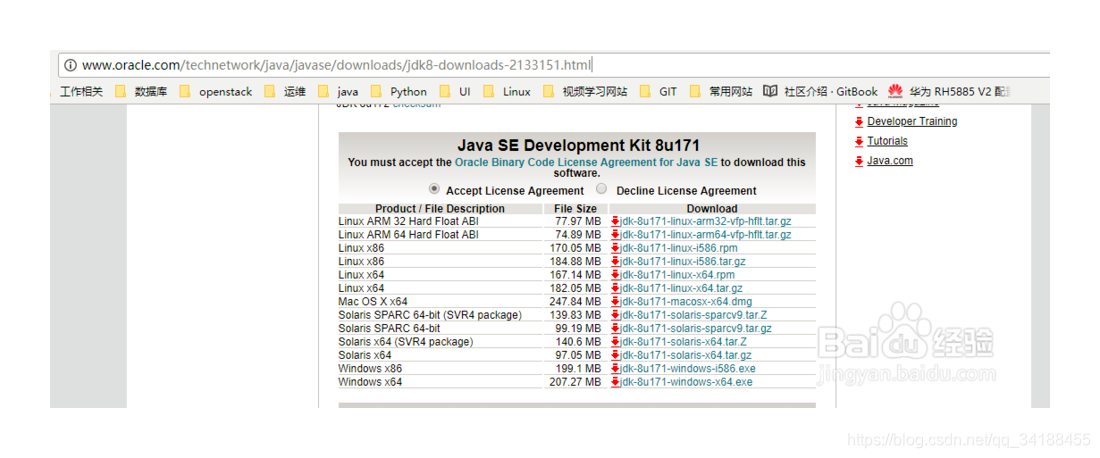Click download arrow icon for solaris-sparcv9.tar.gz

[x=615, y=328]
